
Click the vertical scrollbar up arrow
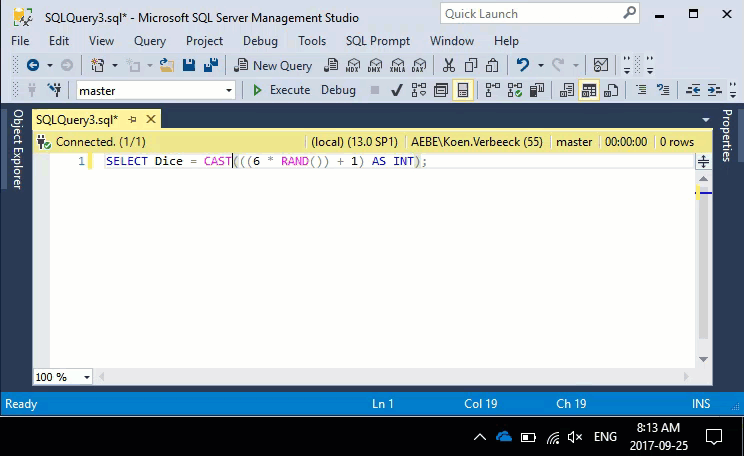[703, 179]
